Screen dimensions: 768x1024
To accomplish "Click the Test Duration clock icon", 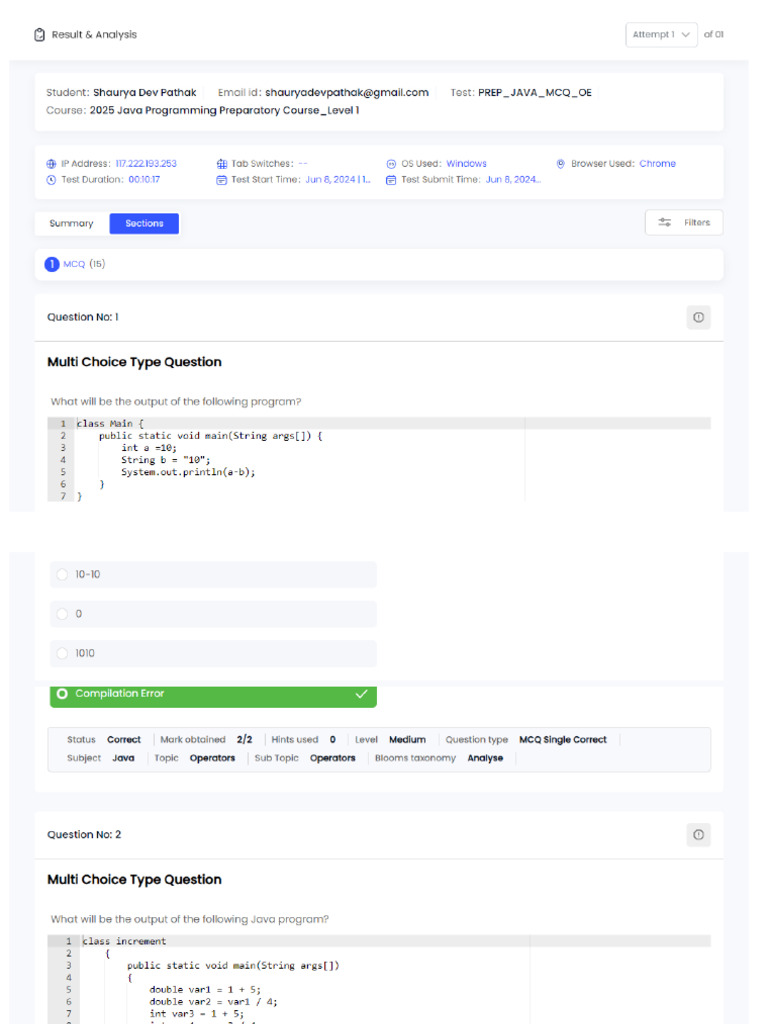I will (51, 180).
